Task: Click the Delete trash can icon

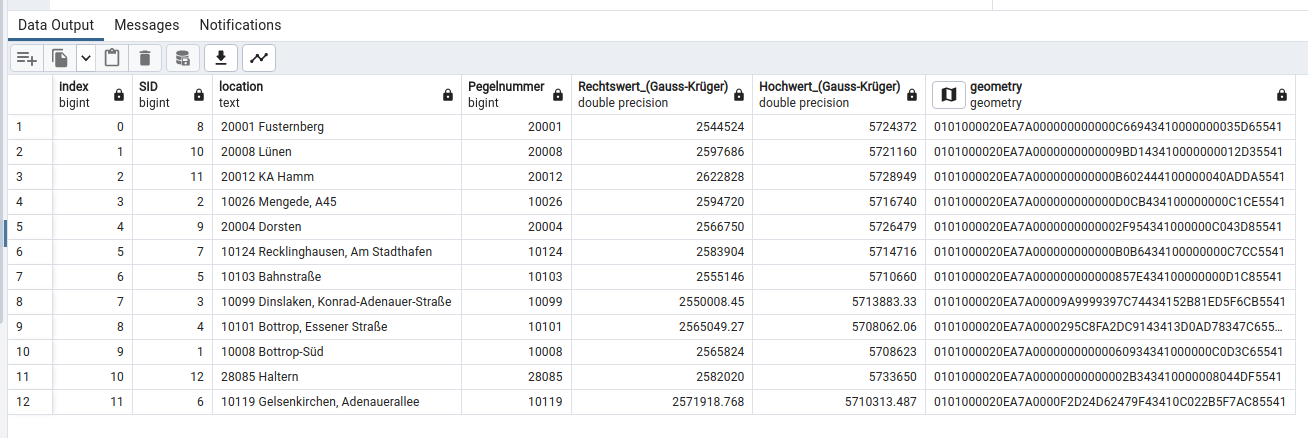Action: (x=145, y=58)
